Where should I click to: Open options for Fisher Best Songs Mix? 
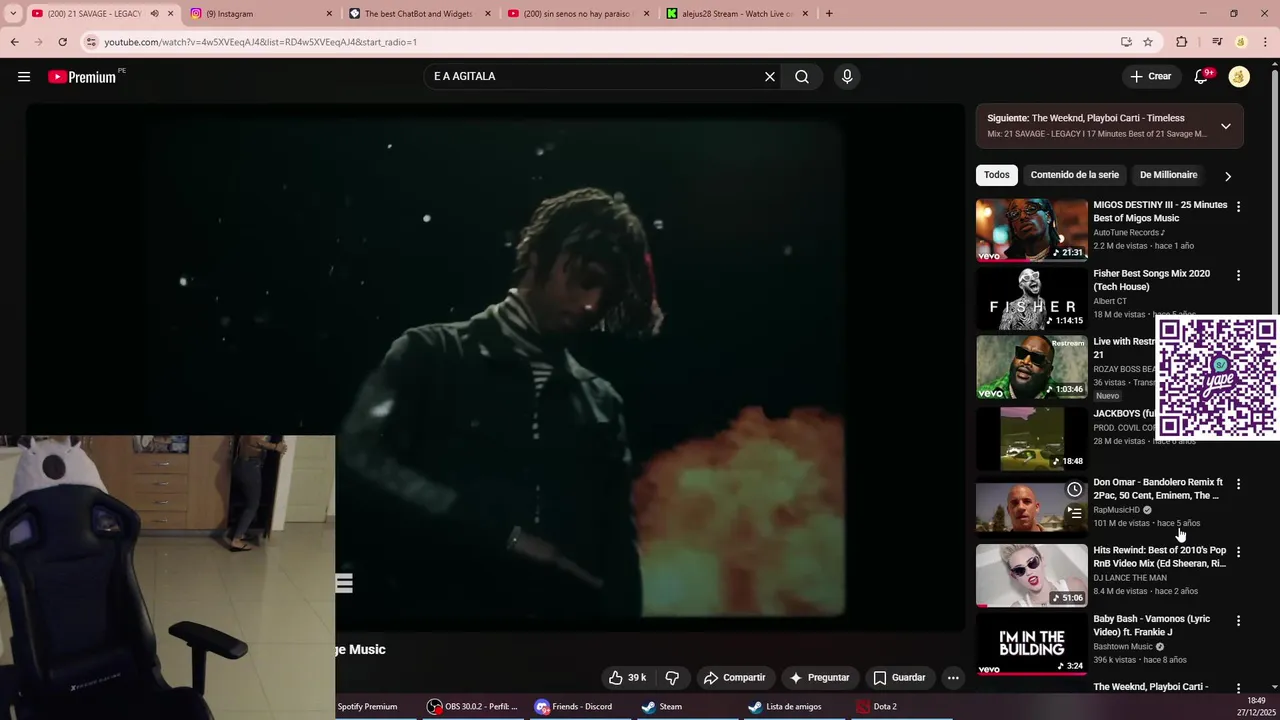pyautogui.click(x=1238, y=275)
